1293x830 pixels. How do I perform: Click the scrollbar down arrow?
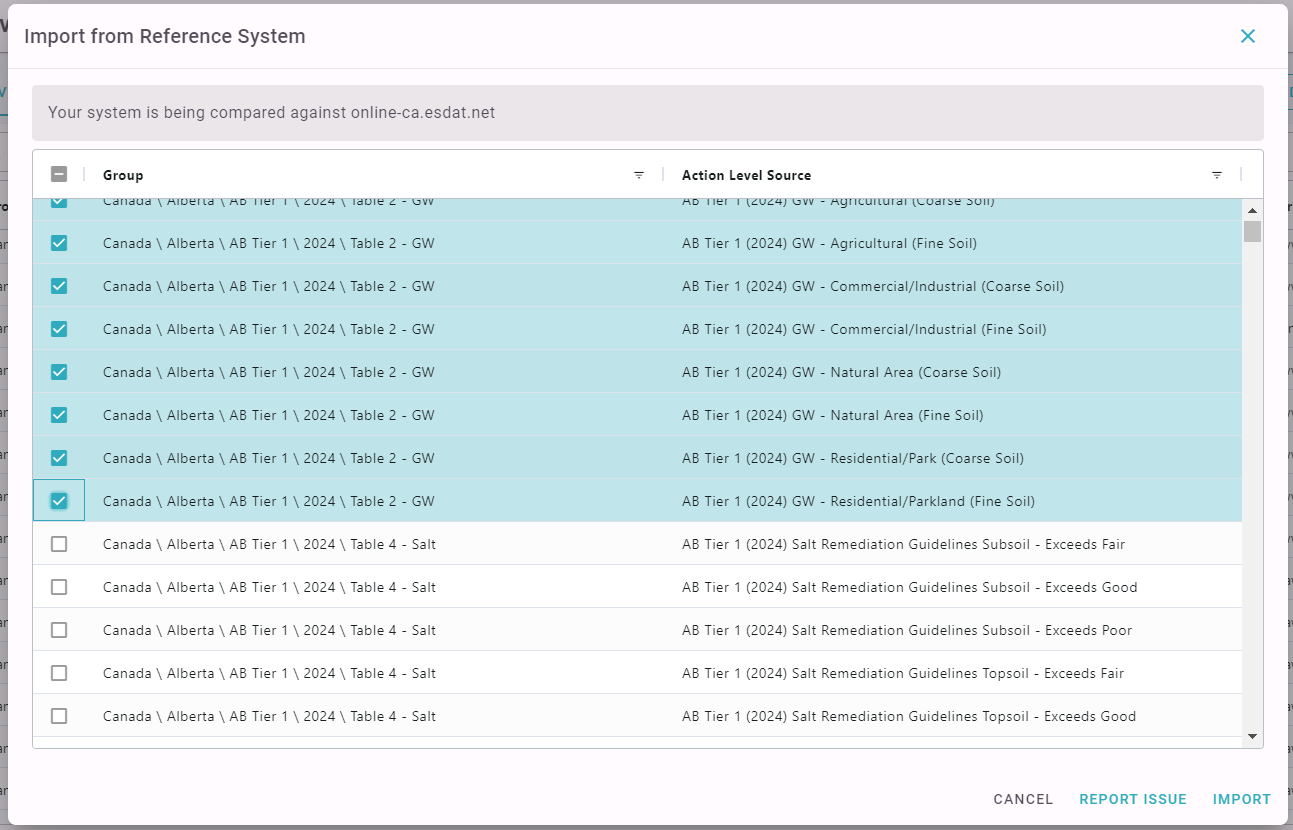click(1252, 736)
